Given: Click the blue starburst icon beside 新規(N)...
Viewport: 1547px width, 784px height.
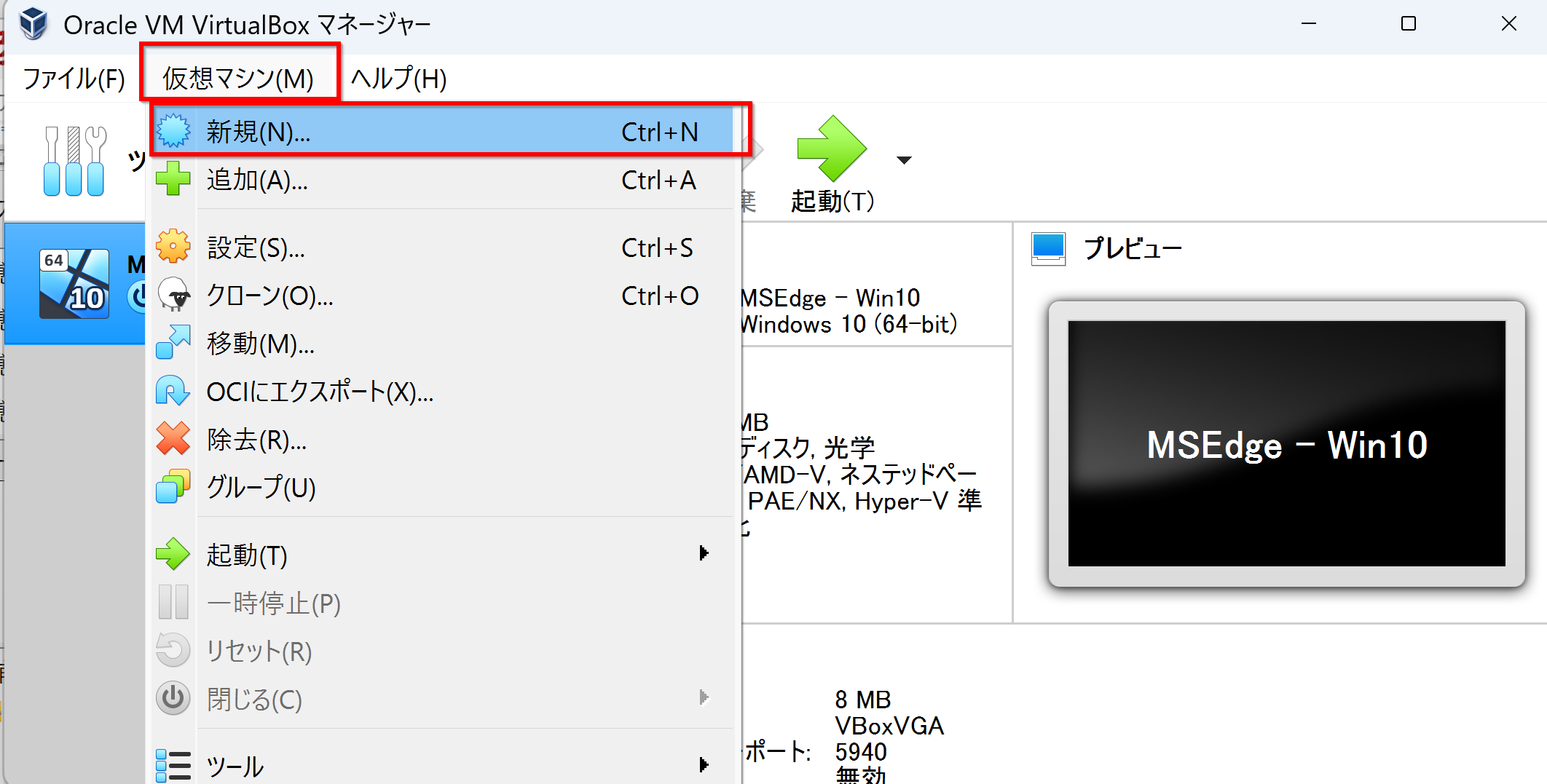Looking at the screenshot, I should (x=173, y=131).
